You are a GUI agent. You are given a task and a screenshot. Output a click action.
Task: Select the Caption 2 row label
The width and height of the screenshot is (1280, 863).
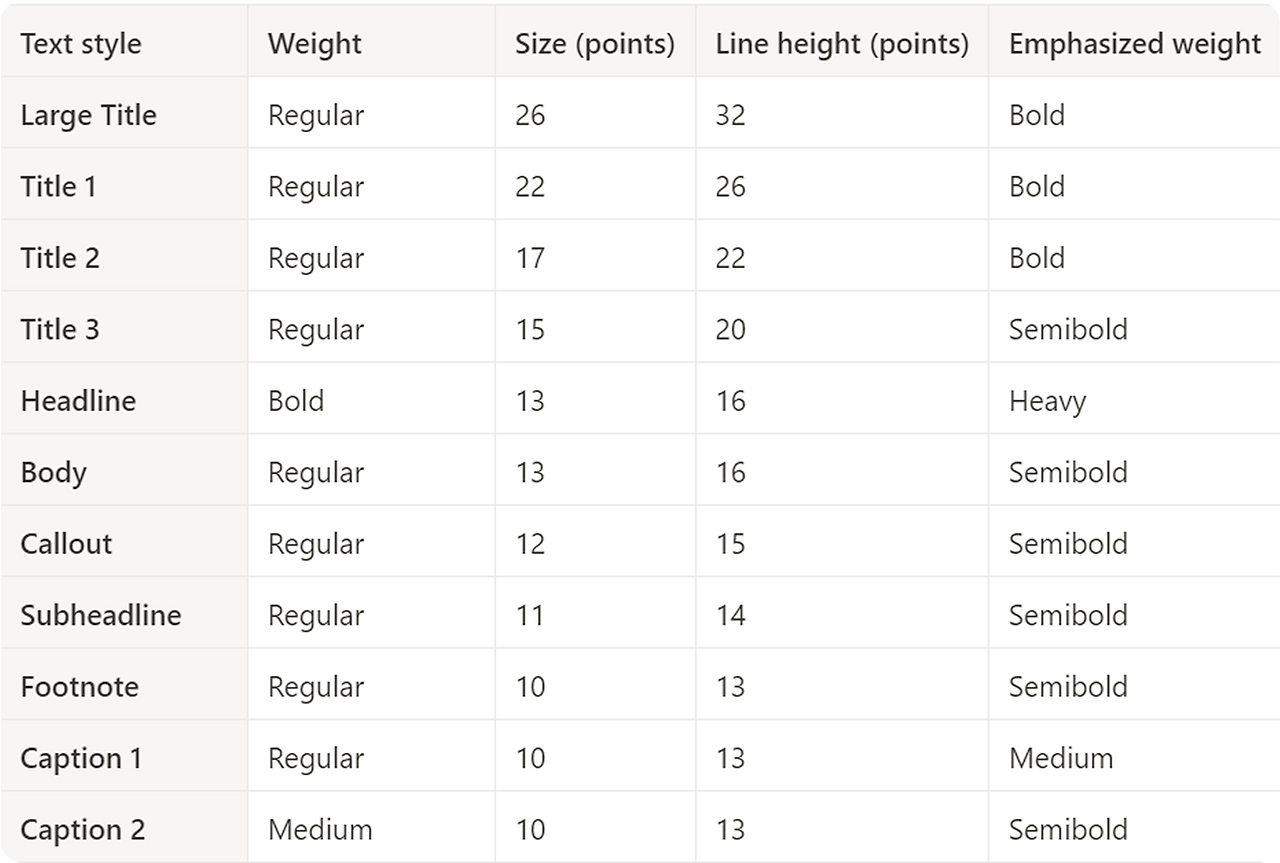click(83, 830)
